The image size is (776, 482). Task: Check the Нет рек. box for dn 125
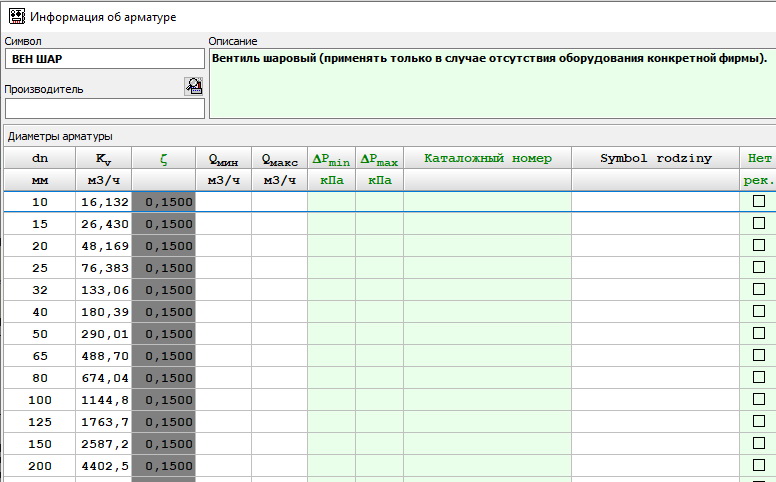click(x=759, y=421)
